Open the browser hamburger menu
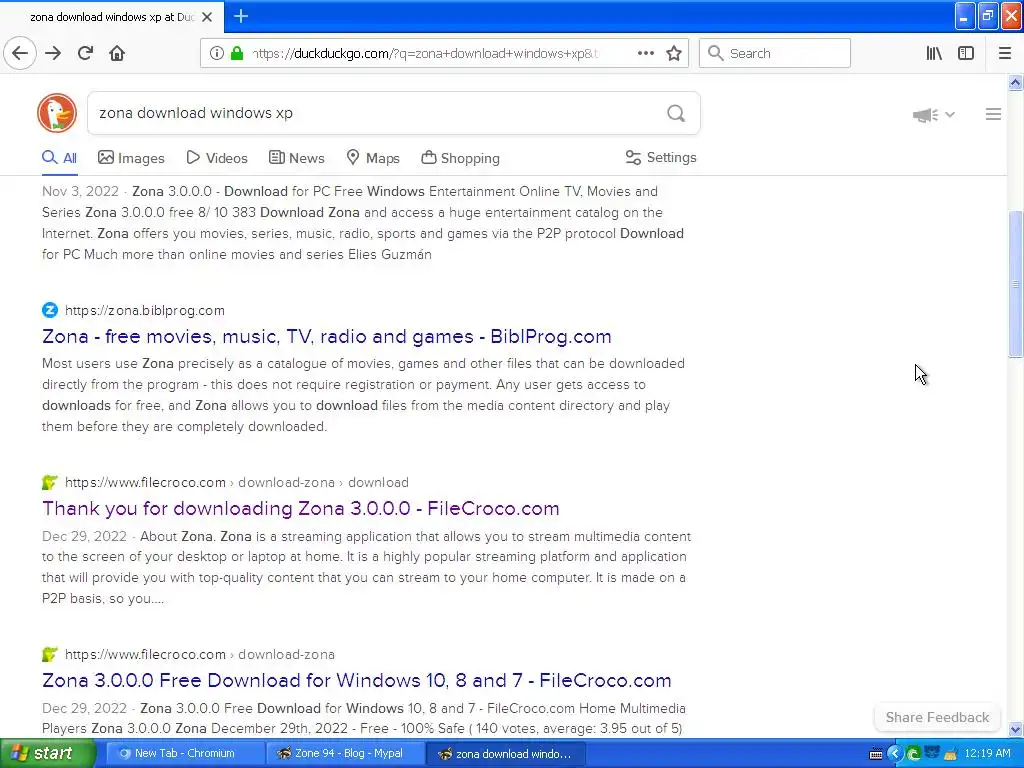 point(1005,53)
